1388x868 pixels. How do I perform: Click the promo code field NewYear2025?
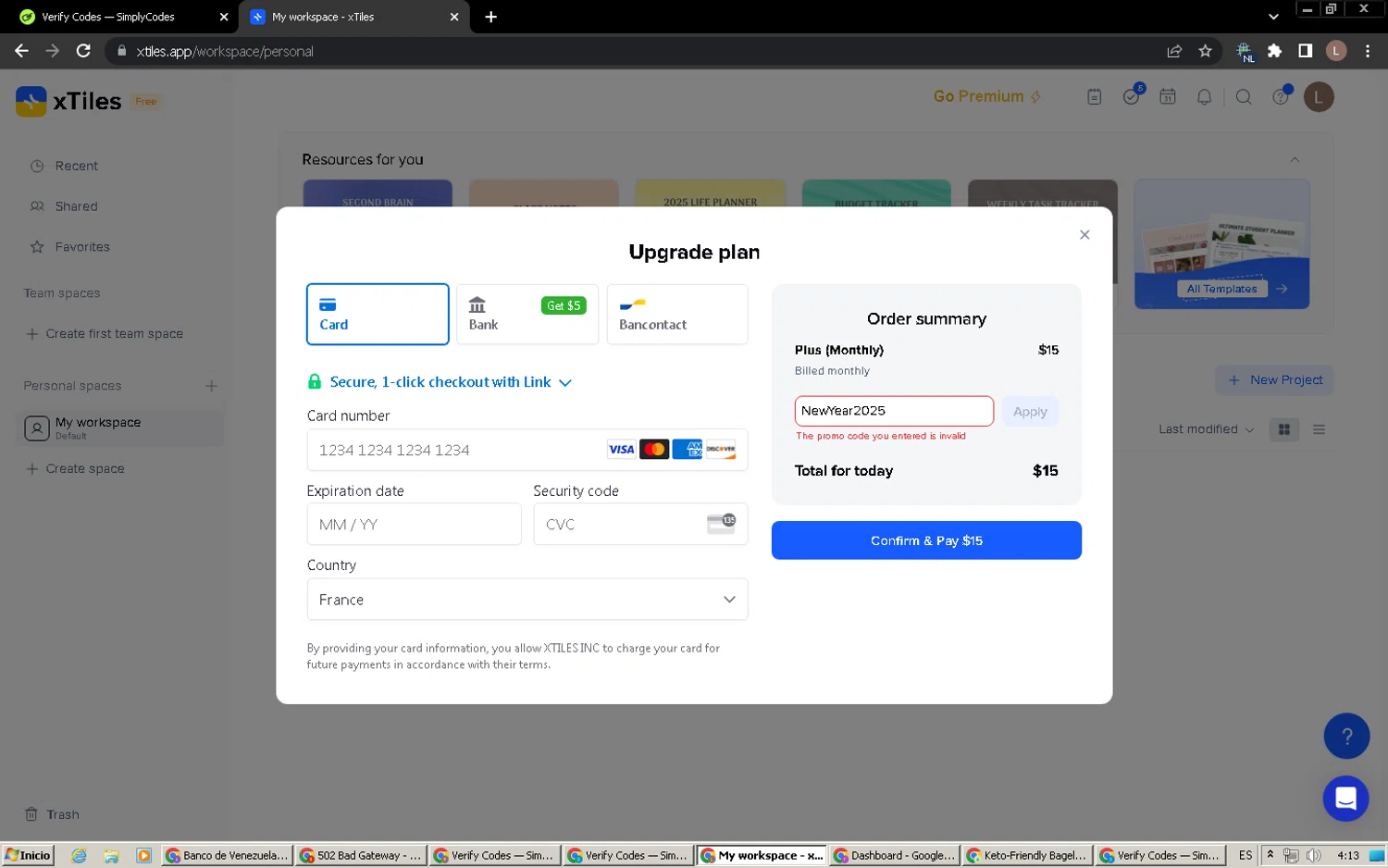[894, 411]
